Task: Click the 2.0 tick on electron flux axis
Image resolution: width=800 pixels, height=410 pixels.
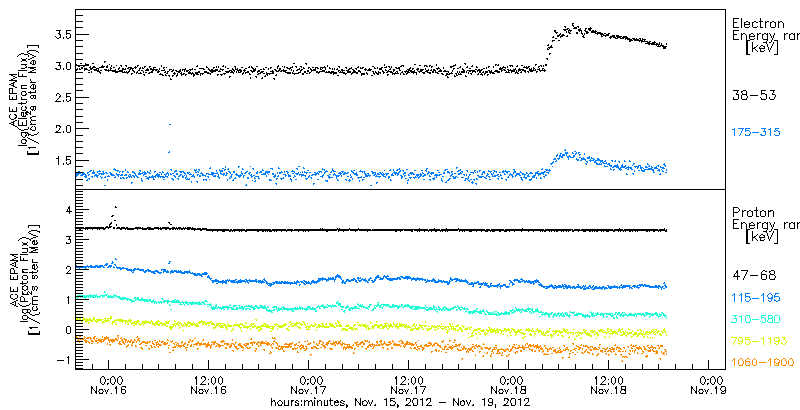Action: pyautogui.click(x=61, y=130)
